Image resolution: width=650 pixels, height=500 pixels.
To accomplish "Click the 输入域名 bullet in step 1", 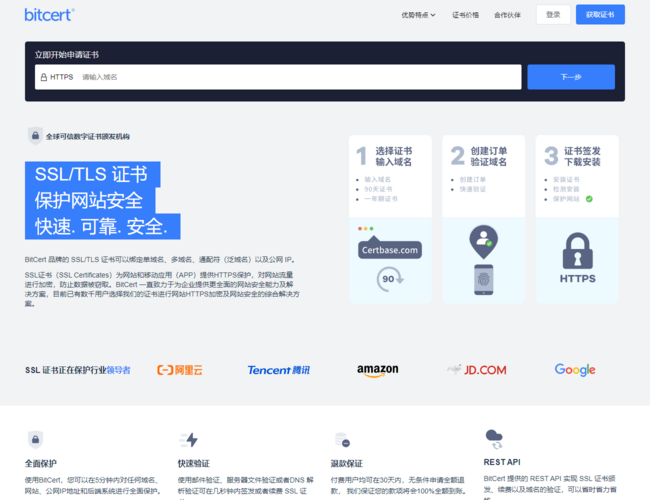I will pos(378,180).
